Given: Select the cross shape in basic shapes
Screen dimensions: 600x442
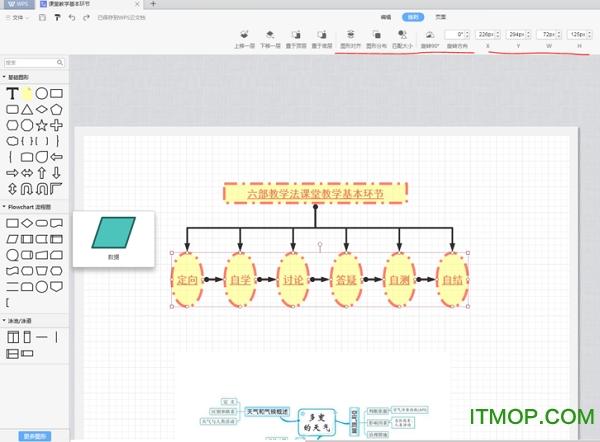Looking at the screenshot, I should (x=57, y=125).
